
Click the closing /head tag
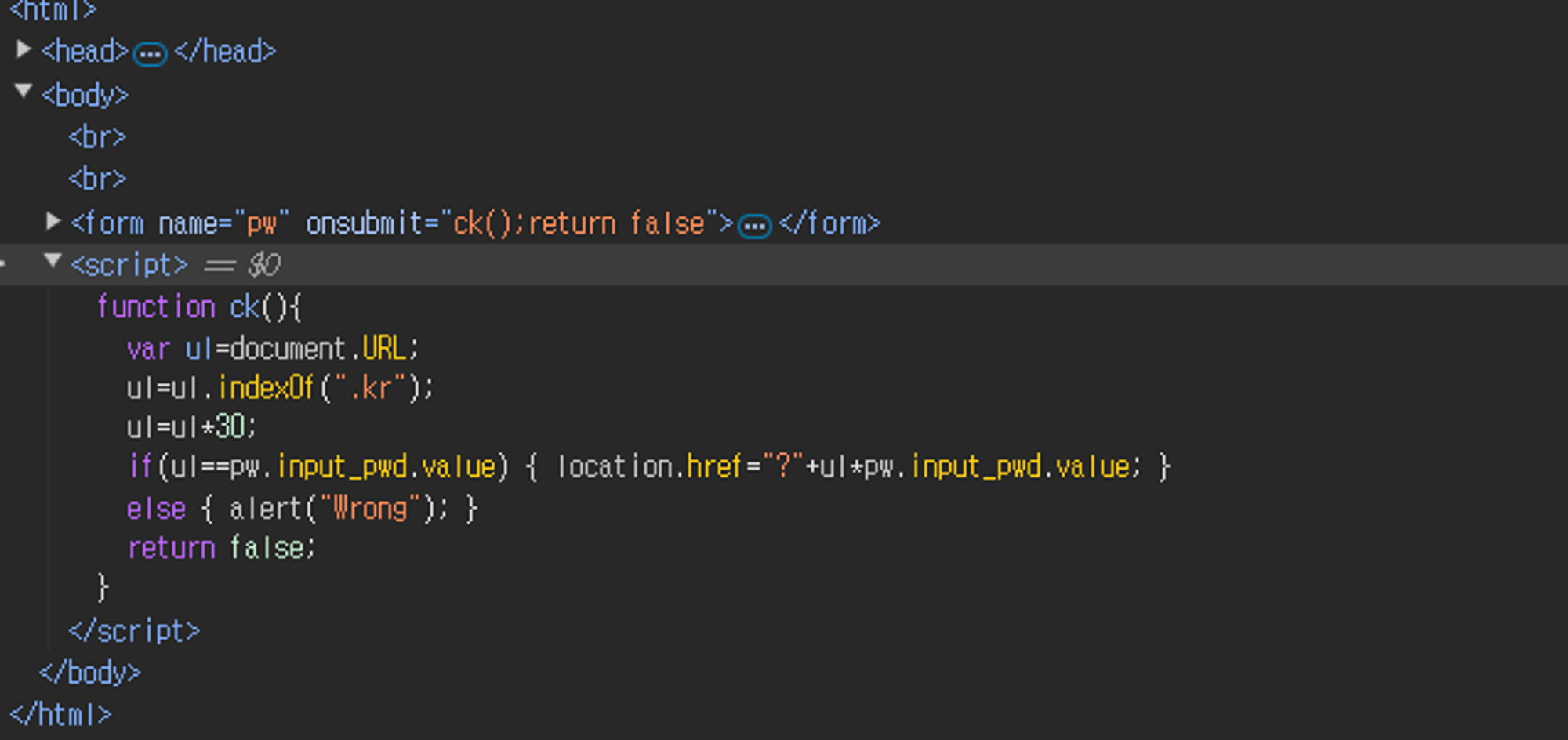point(225,52)
